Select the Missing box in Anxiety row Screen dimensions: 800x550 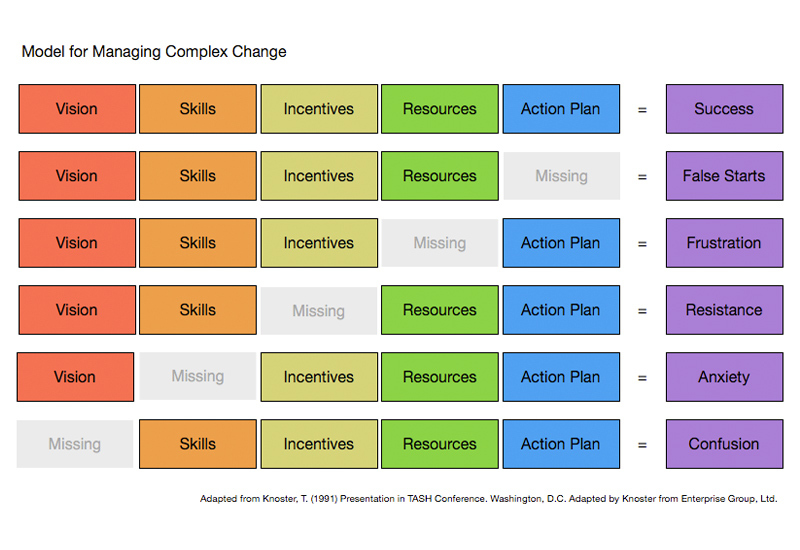[197, 377]
